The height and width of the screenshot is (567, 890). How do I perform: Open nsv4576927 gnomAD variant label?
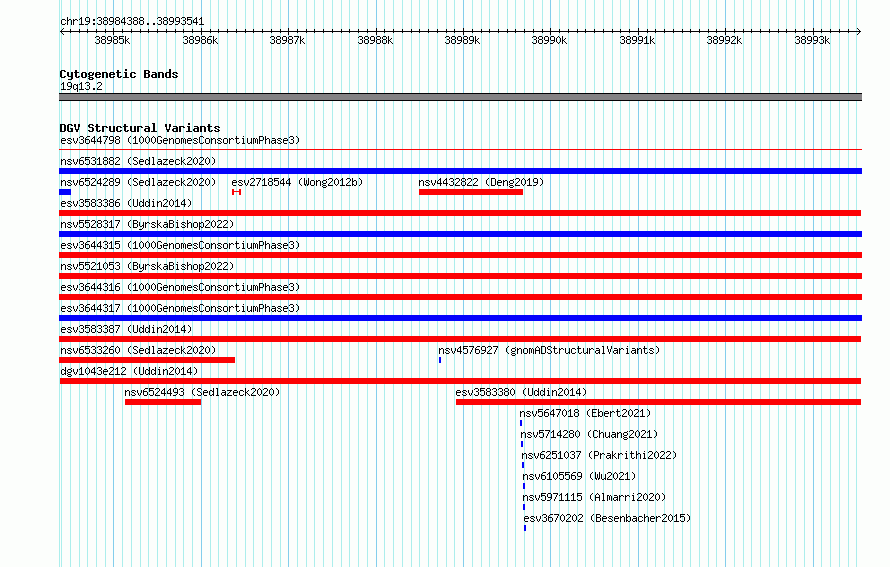549,350
